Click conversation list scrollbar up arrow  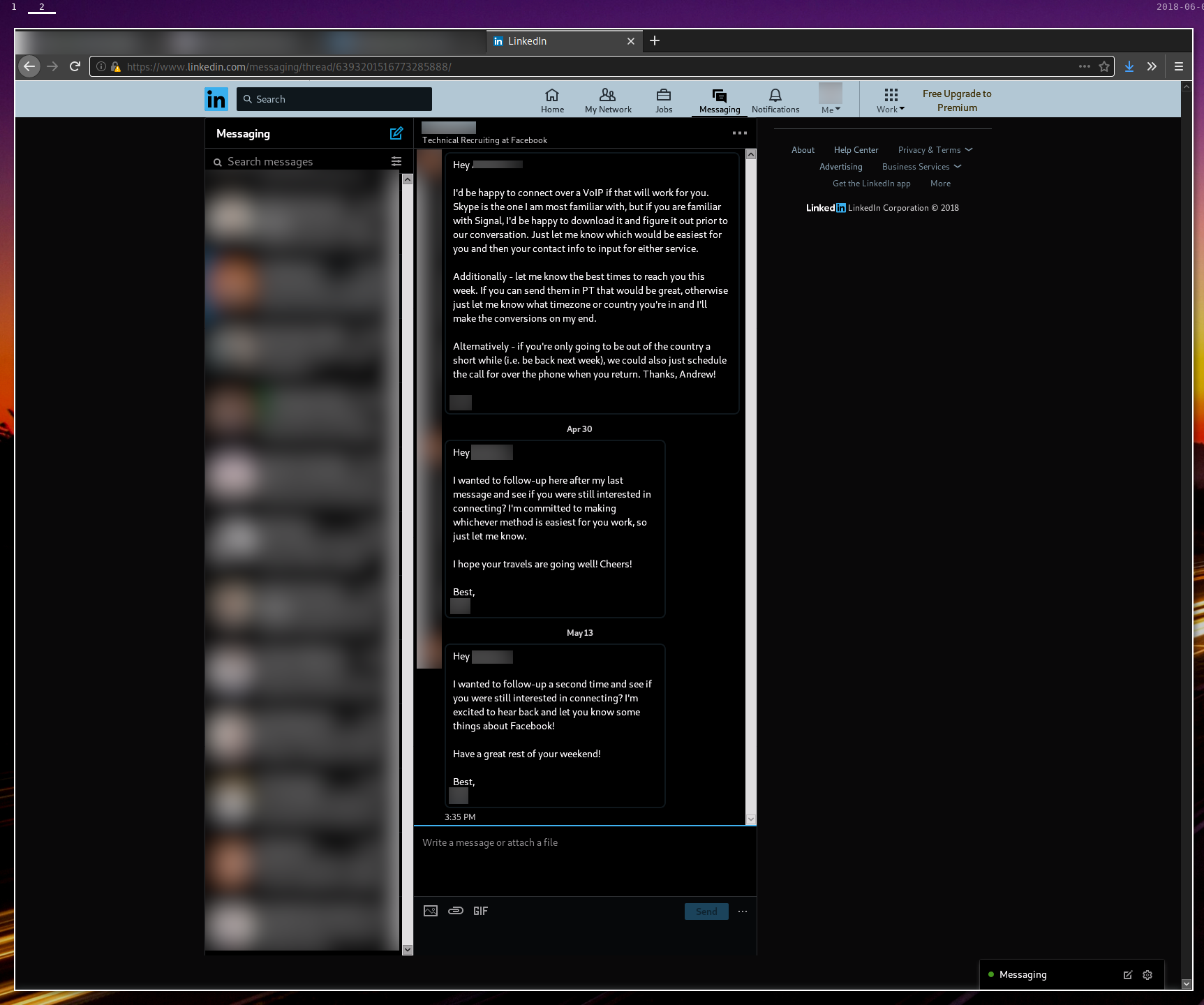coord(408,179)
